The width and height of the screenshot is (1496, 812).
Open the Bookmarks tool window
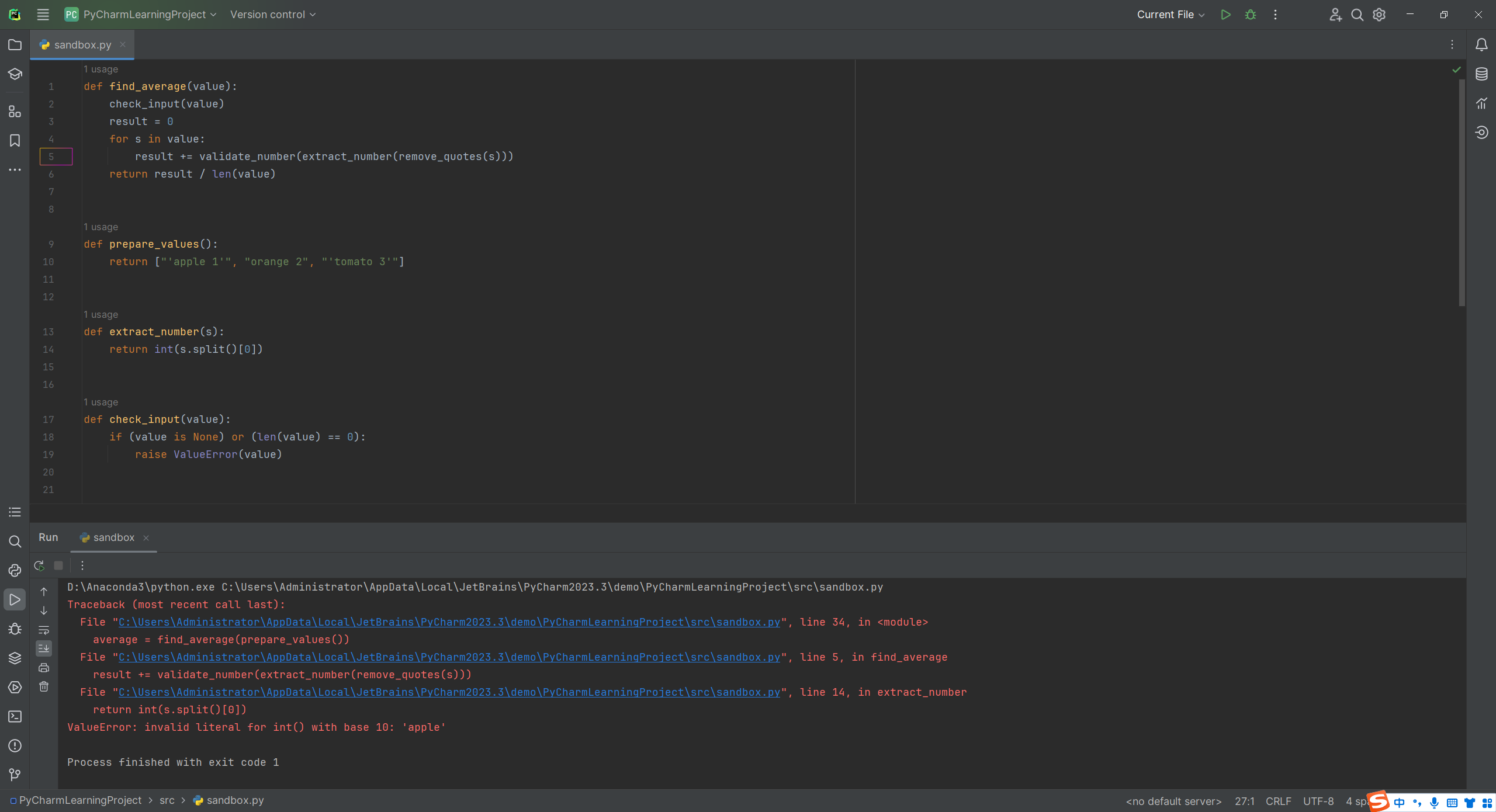coord(15,141)
